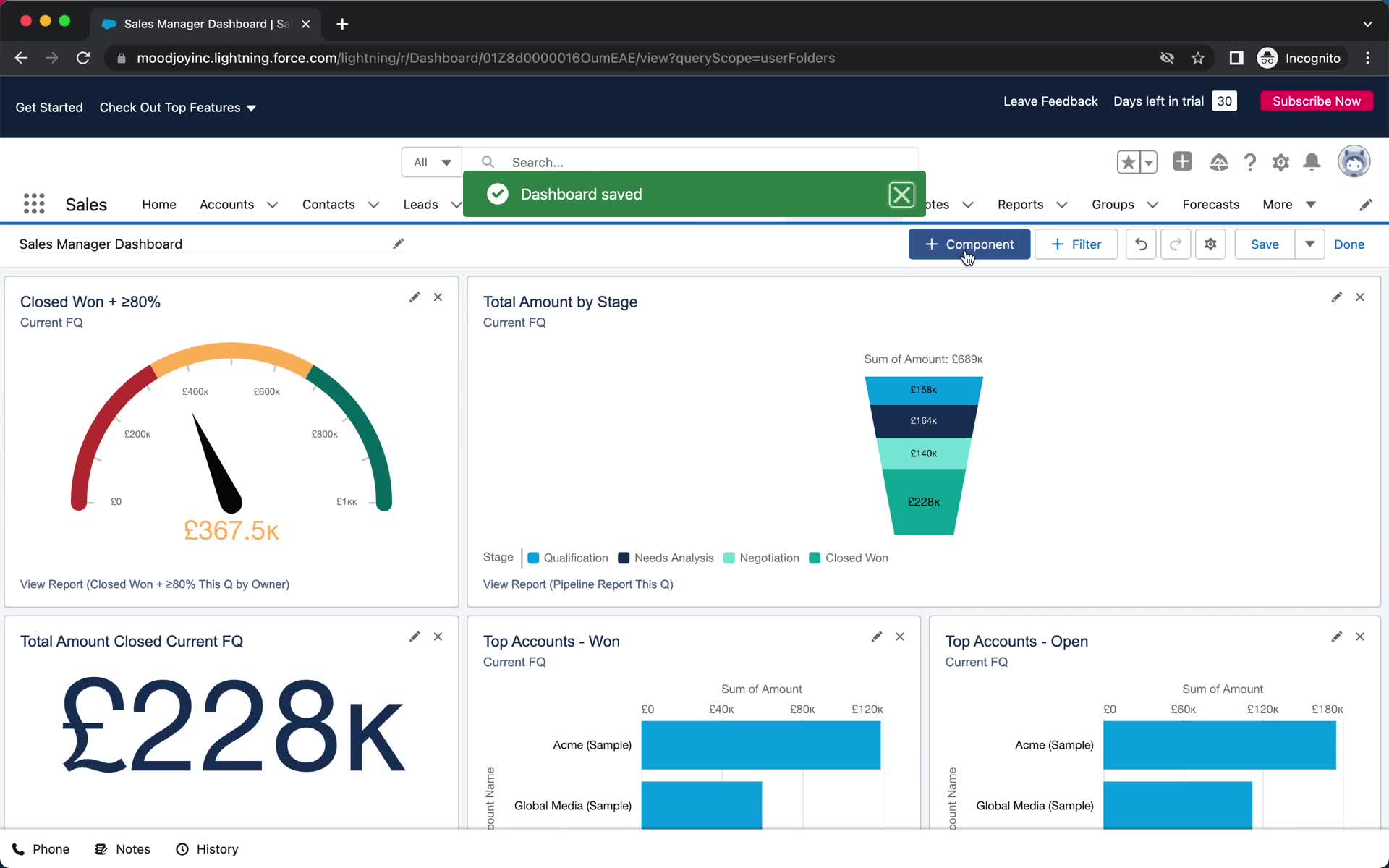1389x868 pixels.
Task: Click the star favorites icon
Action: (1127, 161)
